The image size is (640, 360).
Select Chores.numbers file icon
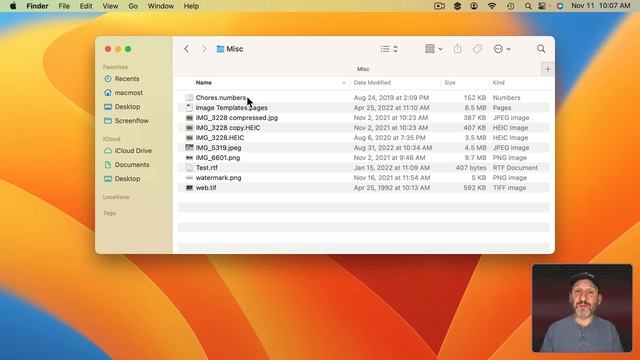click(189, 98)
